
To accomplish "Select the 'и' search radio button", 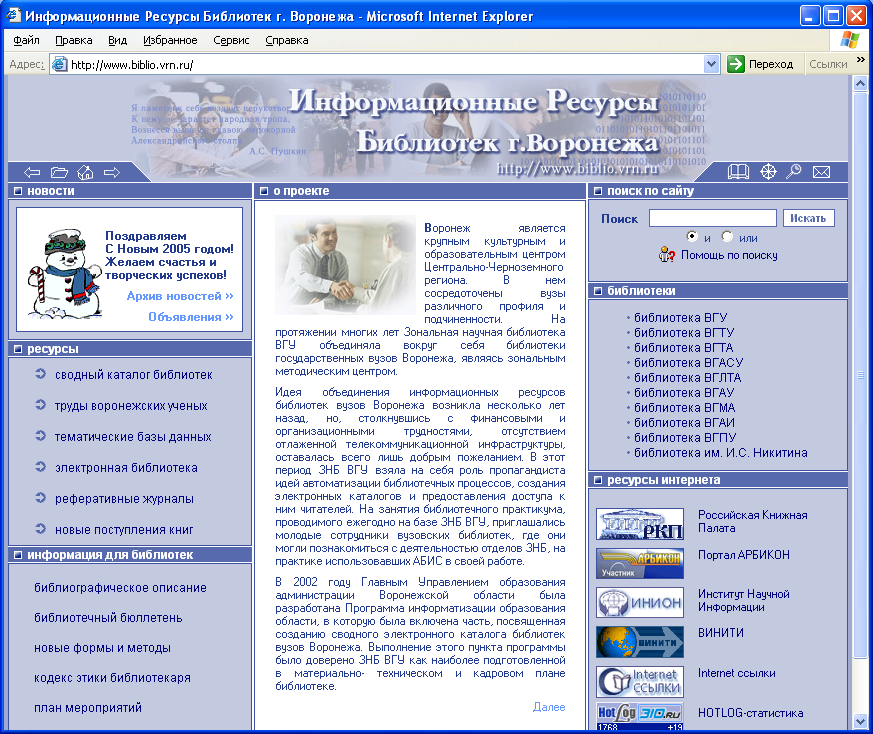I will (692, 237).
